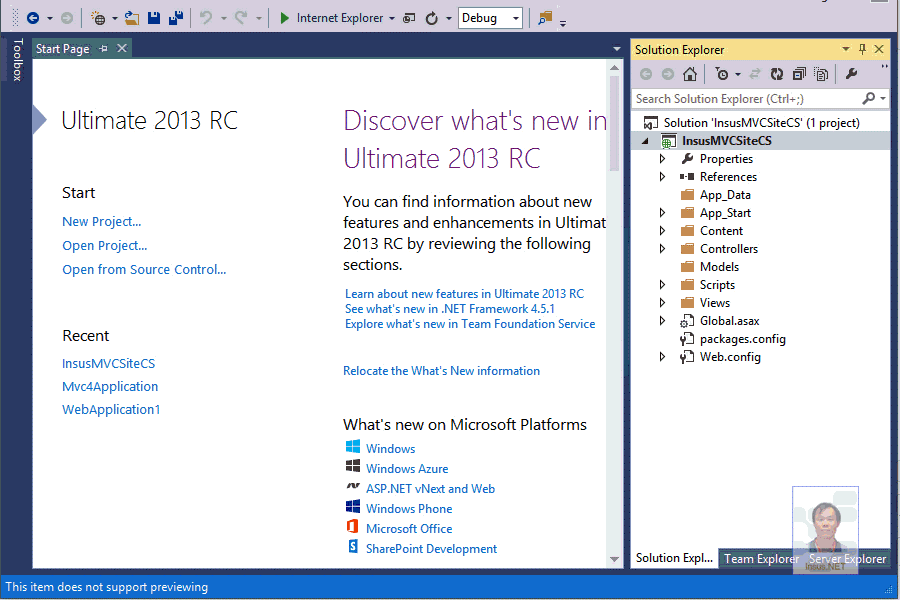Screen dimensions: 900x600
Task: Open Properties with the wrench toolbar icon
Action: (x=852, y=74)
